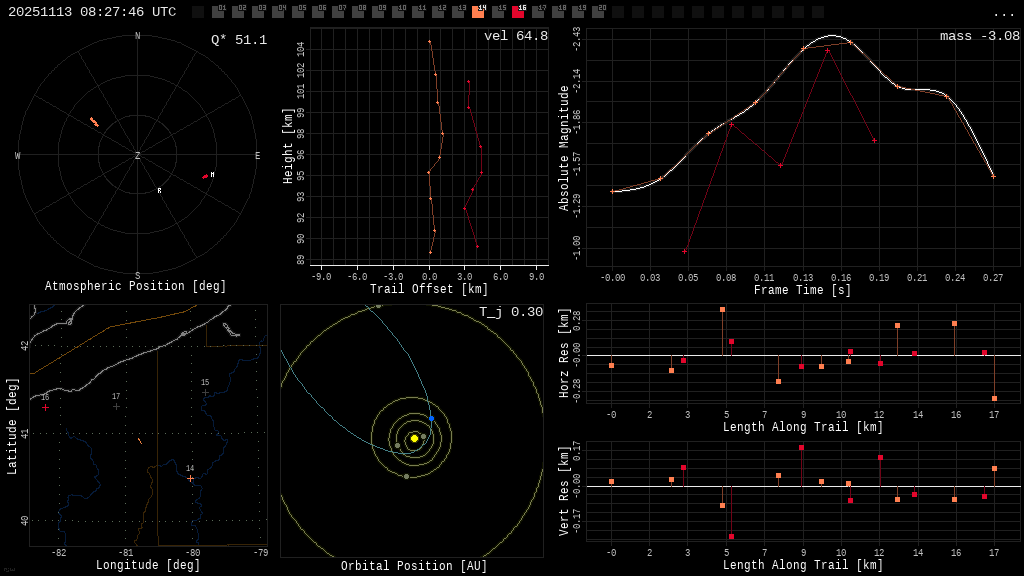The width and height of the screenshot is (1024, 576).
Task: Select station indicator box 07
Action: (x=338, y=12)
